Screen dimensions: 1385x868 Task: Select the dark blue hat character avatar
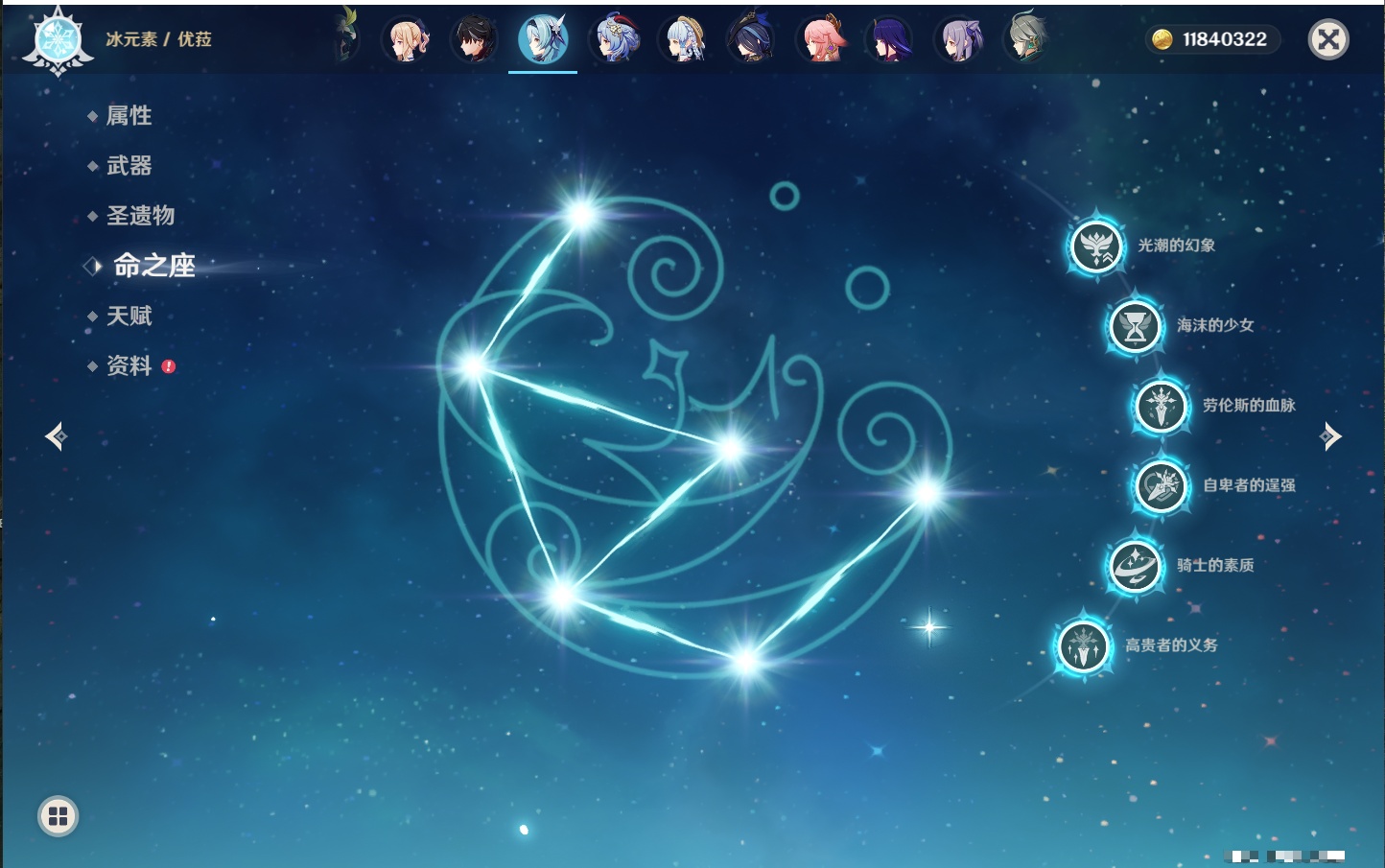click(752, 39)
